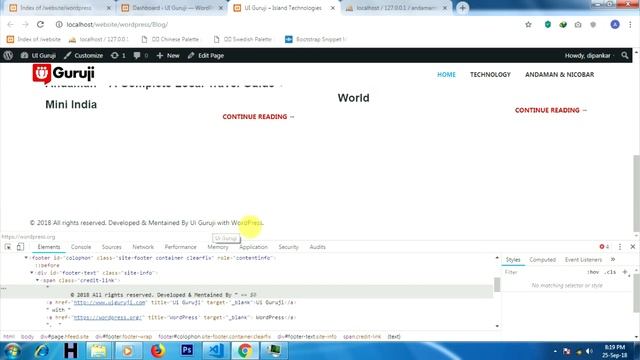The width and height of the screenshot is (640, 360).
Task: Click the volume icon in the system tray
Action: [x=589, y=351]
